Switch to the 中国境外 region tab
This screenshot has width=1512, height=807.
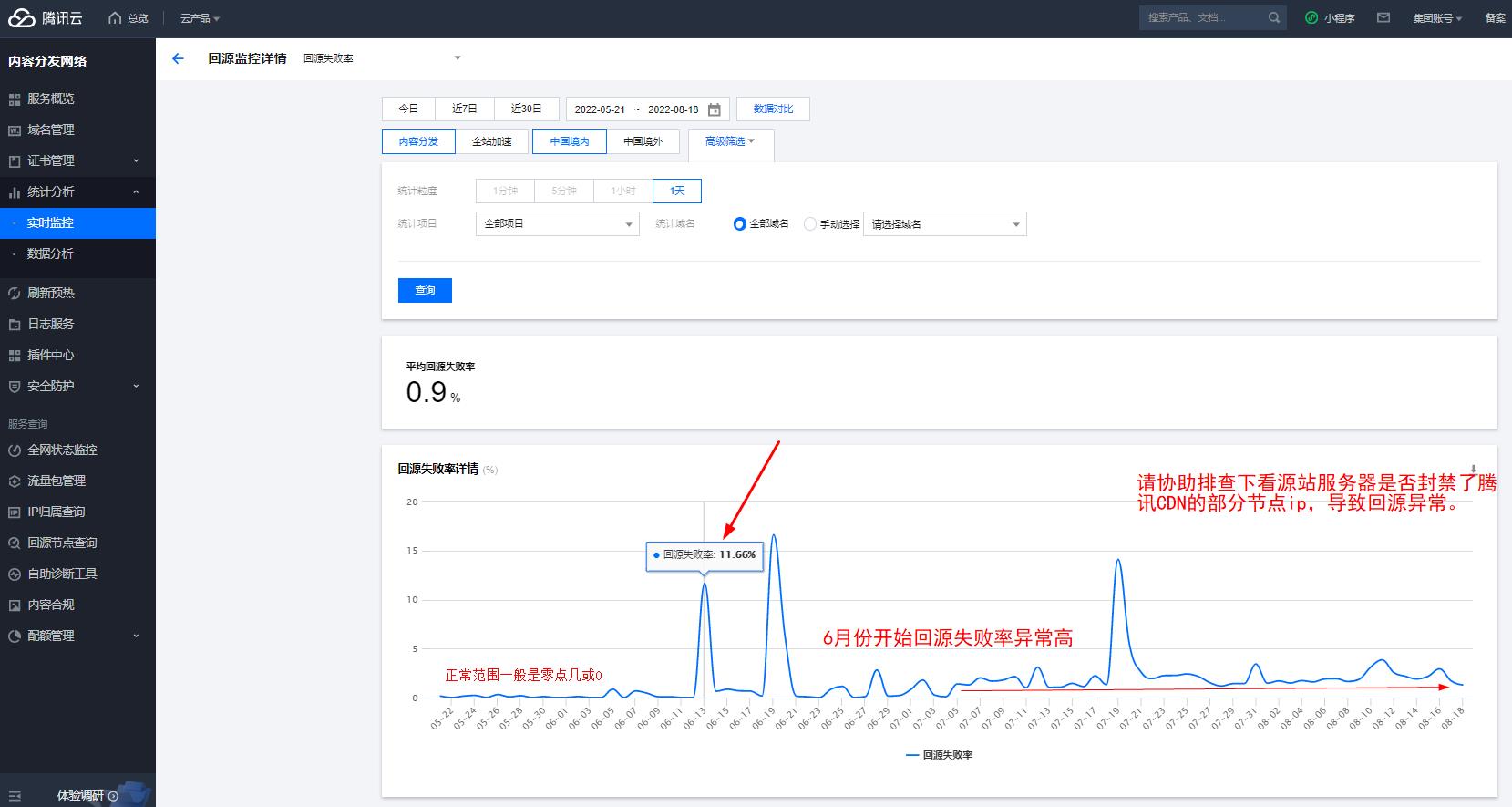click(x=643, y=141)
